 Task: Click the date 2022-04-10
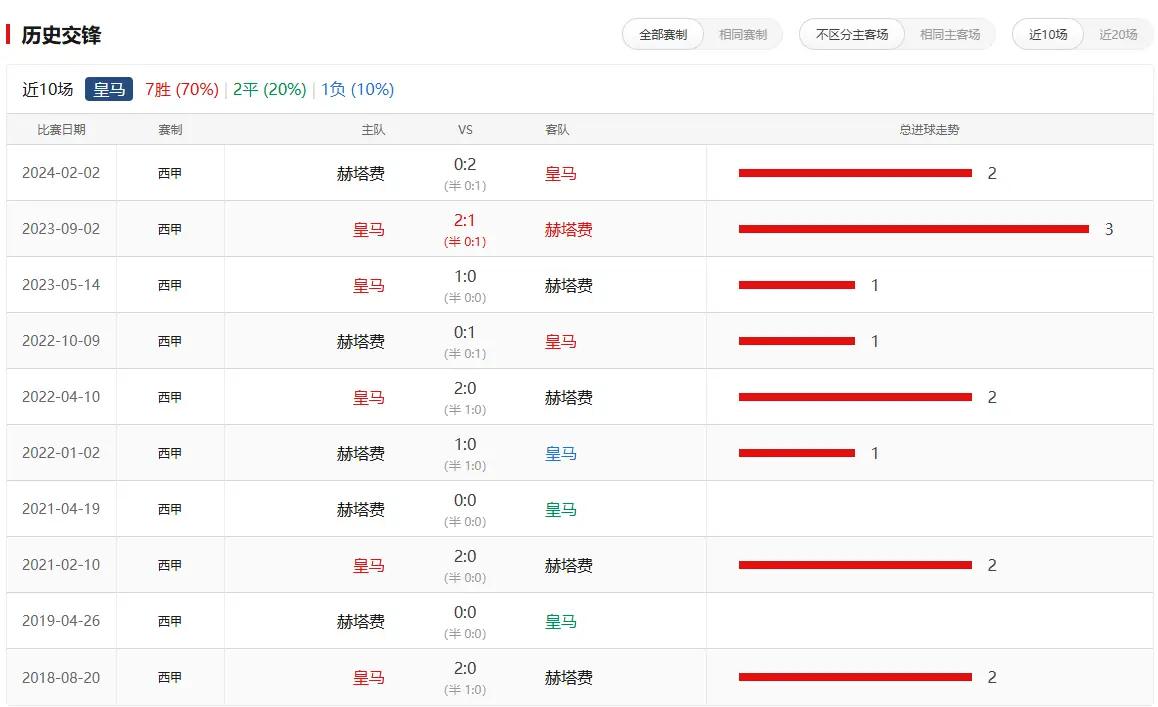click(x=61, y=397)
